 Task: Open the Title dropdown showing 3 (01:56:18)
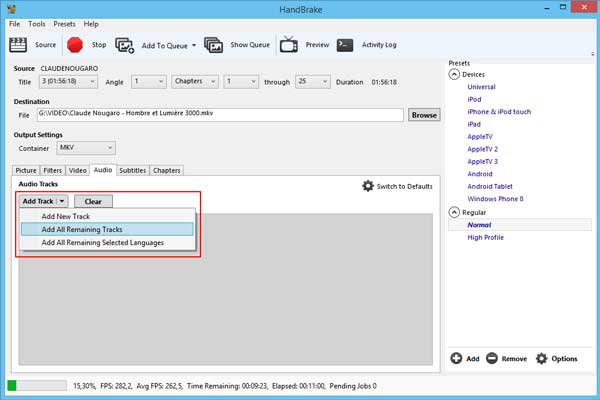pos(68,82)
